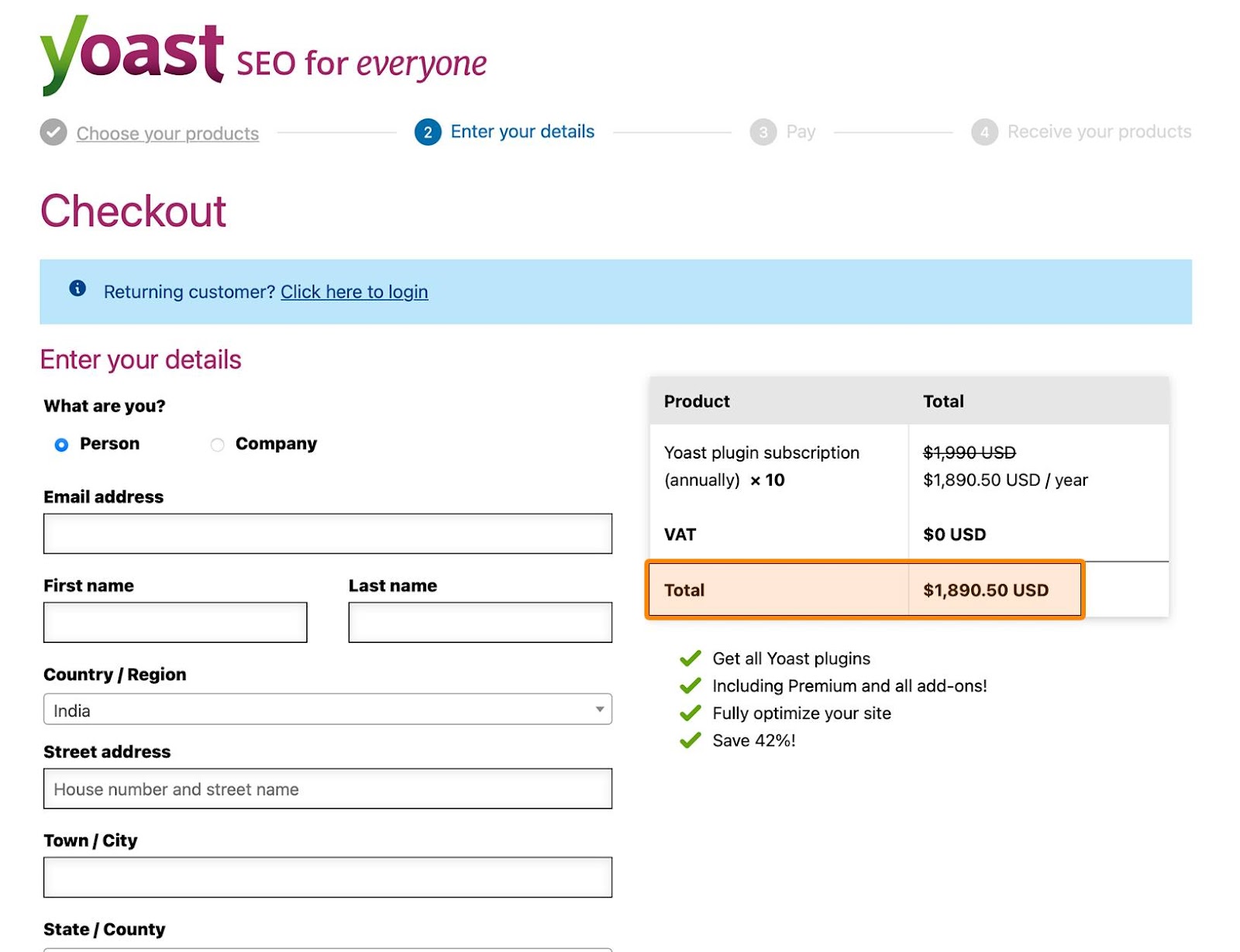Screen dimensions: 1240x952
Task: Focus the Street address input
Action: coord(327,789)
